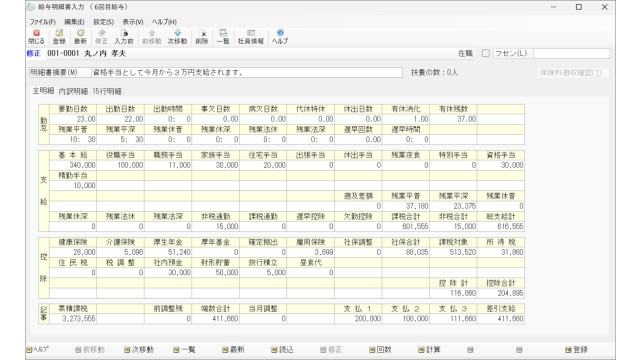The image size is (640, 360).
Task: Select the 厚生年金 value 51,240
Action: coord(168,252)
